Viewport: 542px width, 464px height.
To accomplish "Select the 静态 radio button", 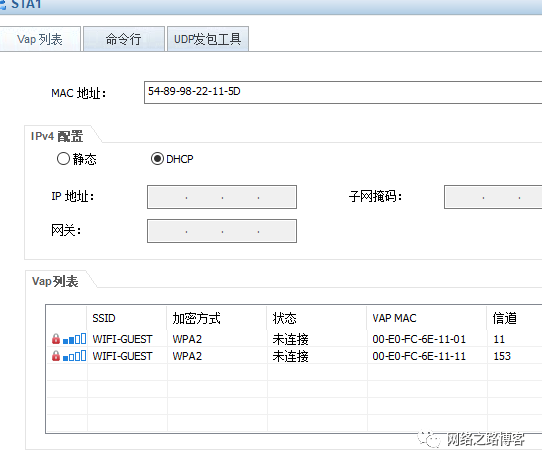I will tap(63, 159).
